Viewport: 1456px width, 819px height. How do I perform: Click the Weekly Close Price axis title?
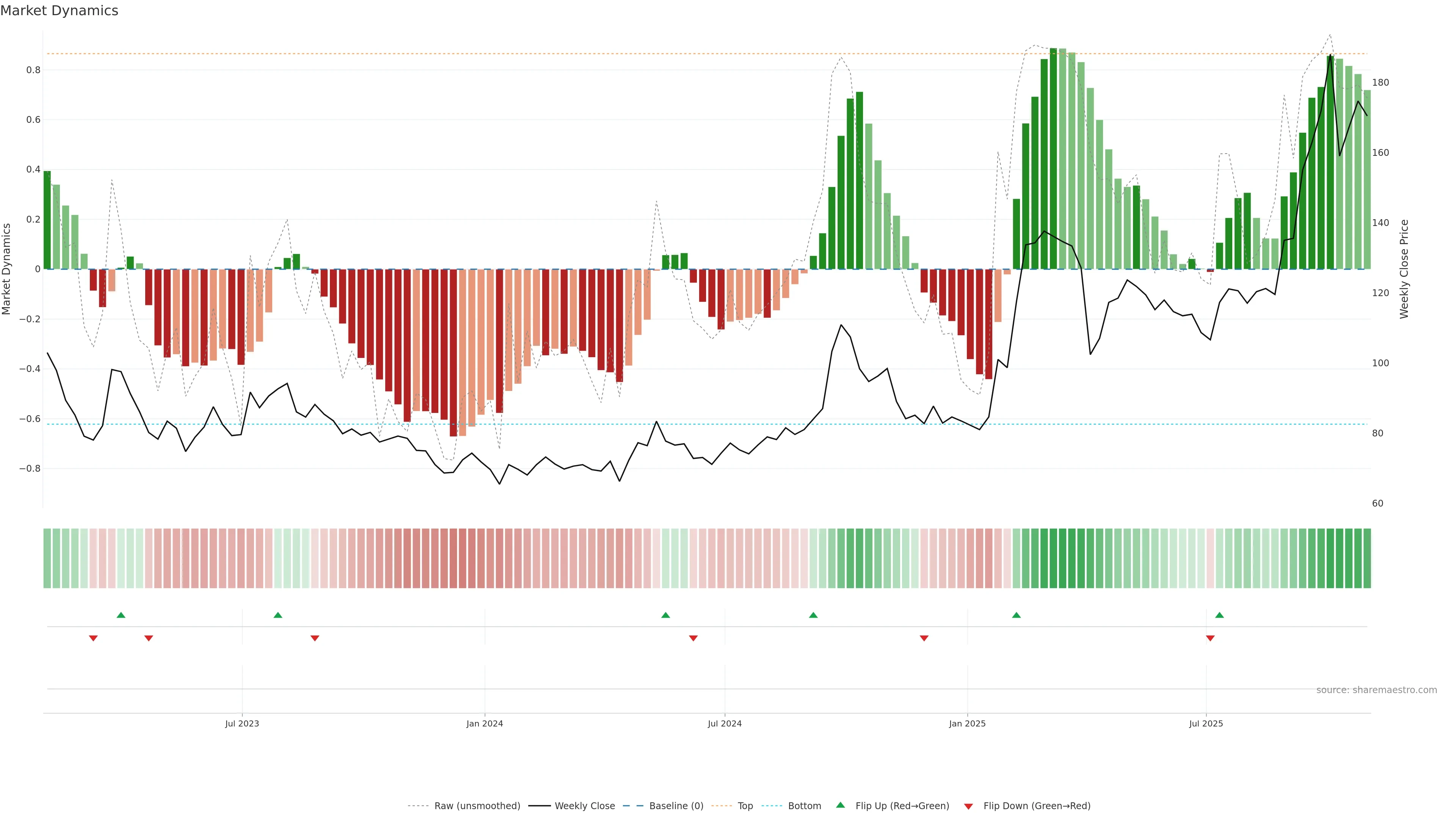click(x=1404, y=269)
